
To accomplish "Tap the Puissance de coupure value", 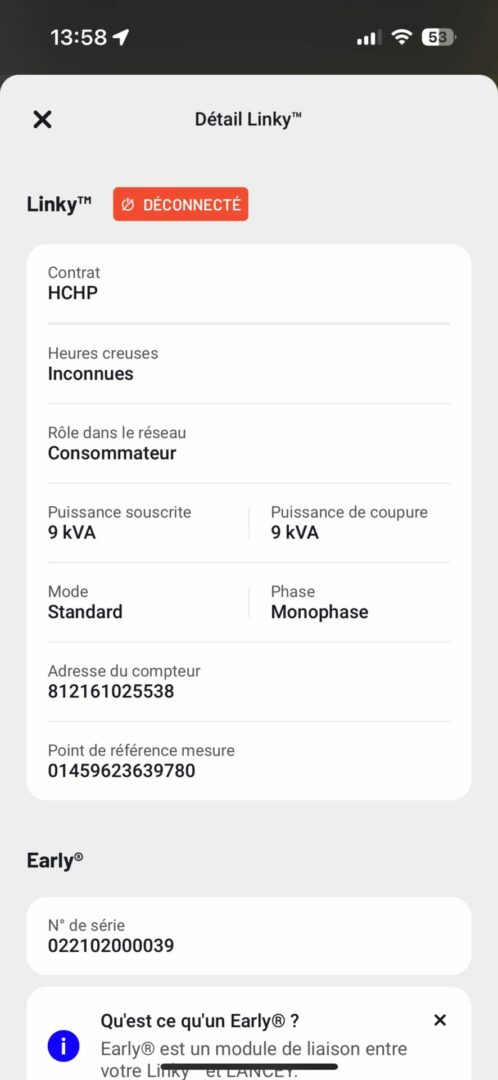I will pos(295,533).
